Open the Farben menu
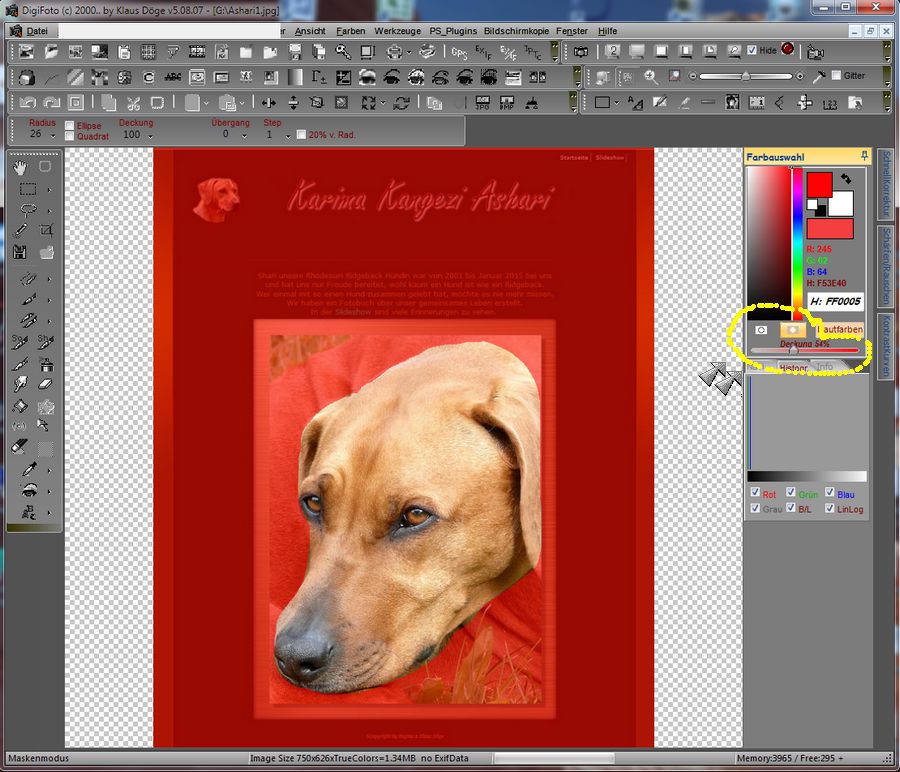 coord(351,31)
